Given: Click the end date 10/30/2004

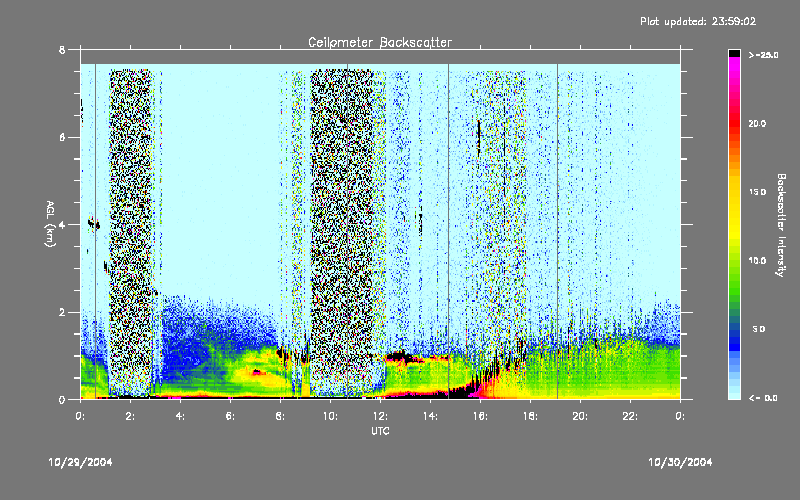Looking at the screenshot, I should coord(680,462).
